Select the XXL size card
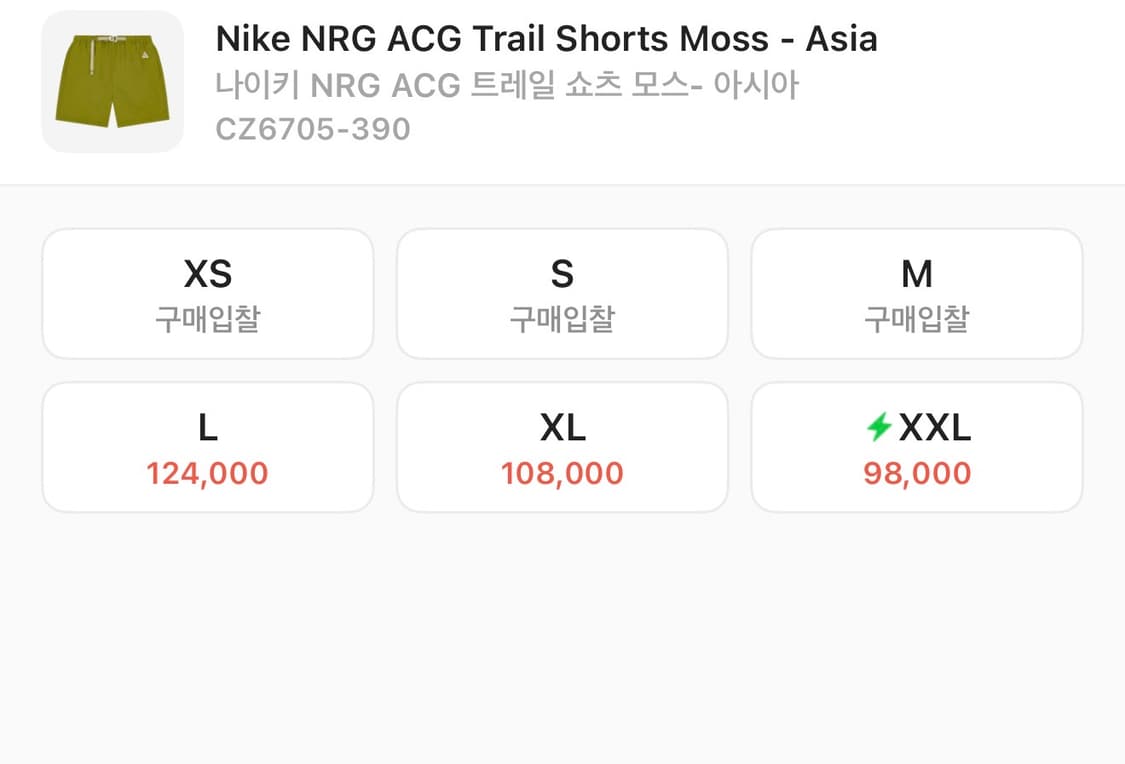The height and width of the screenshot is (764, 1125). pos(916,447)
